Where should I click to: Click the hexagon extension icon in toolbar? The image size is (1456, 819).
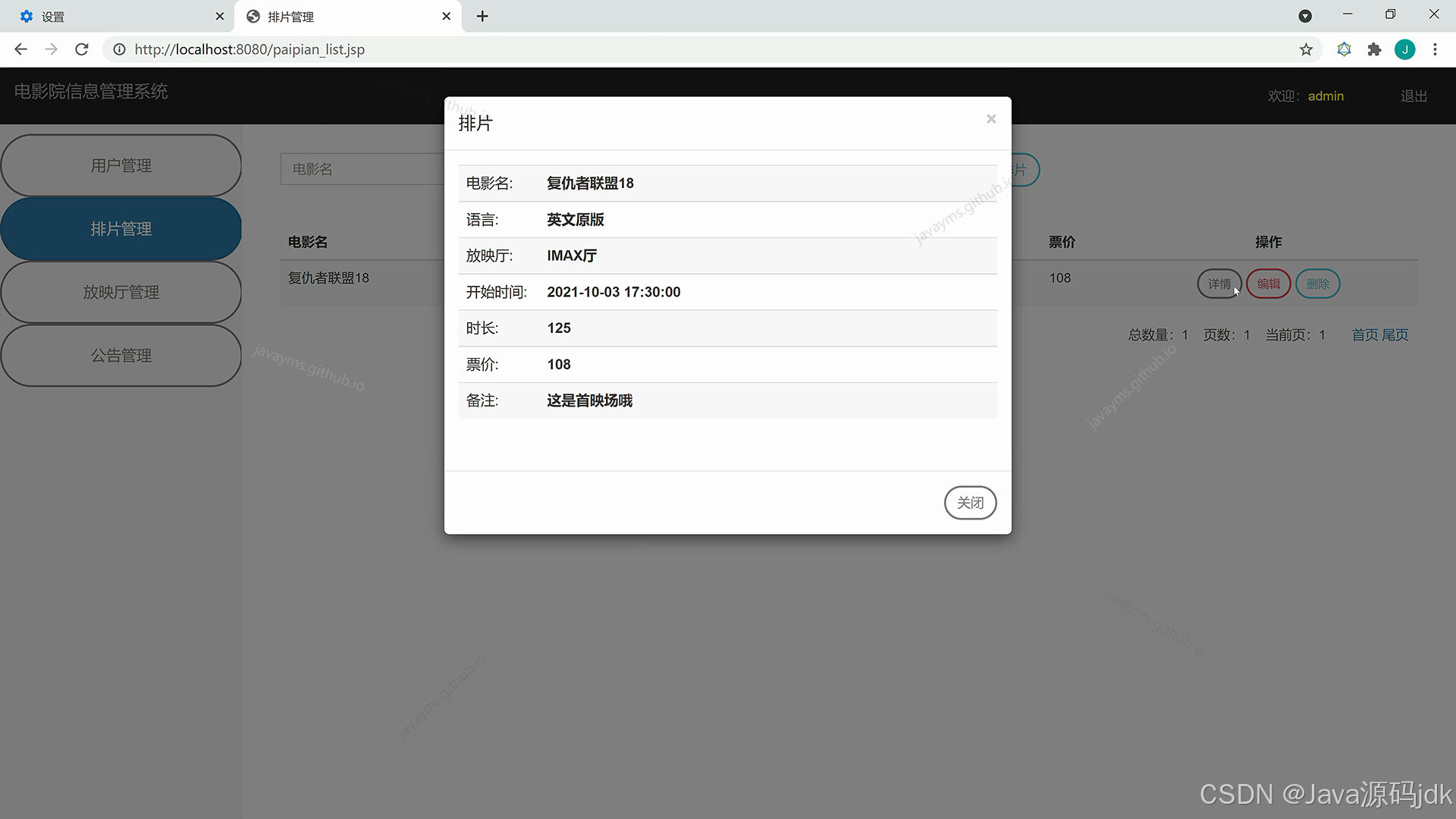click(x=1344, y=49)
